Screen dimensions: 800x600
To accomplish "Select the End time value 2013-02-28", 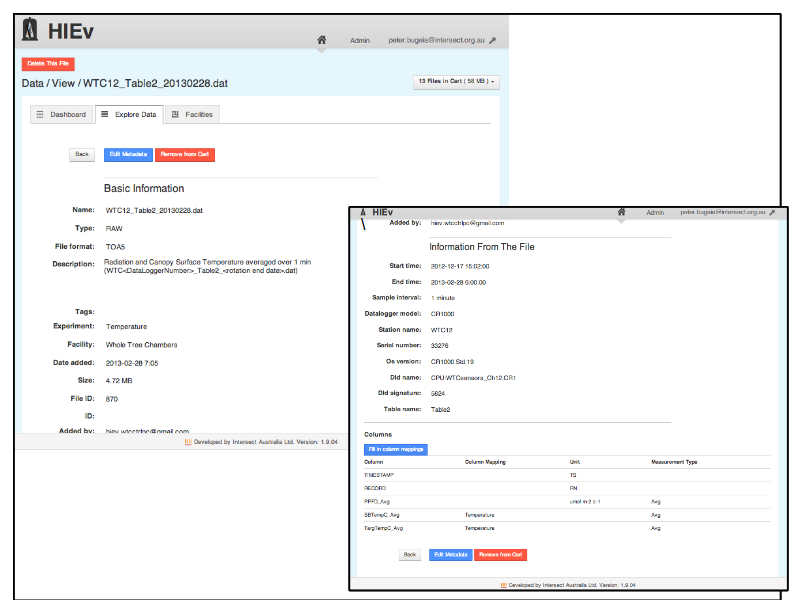I will pyautogui.click(x=458, y=282).
